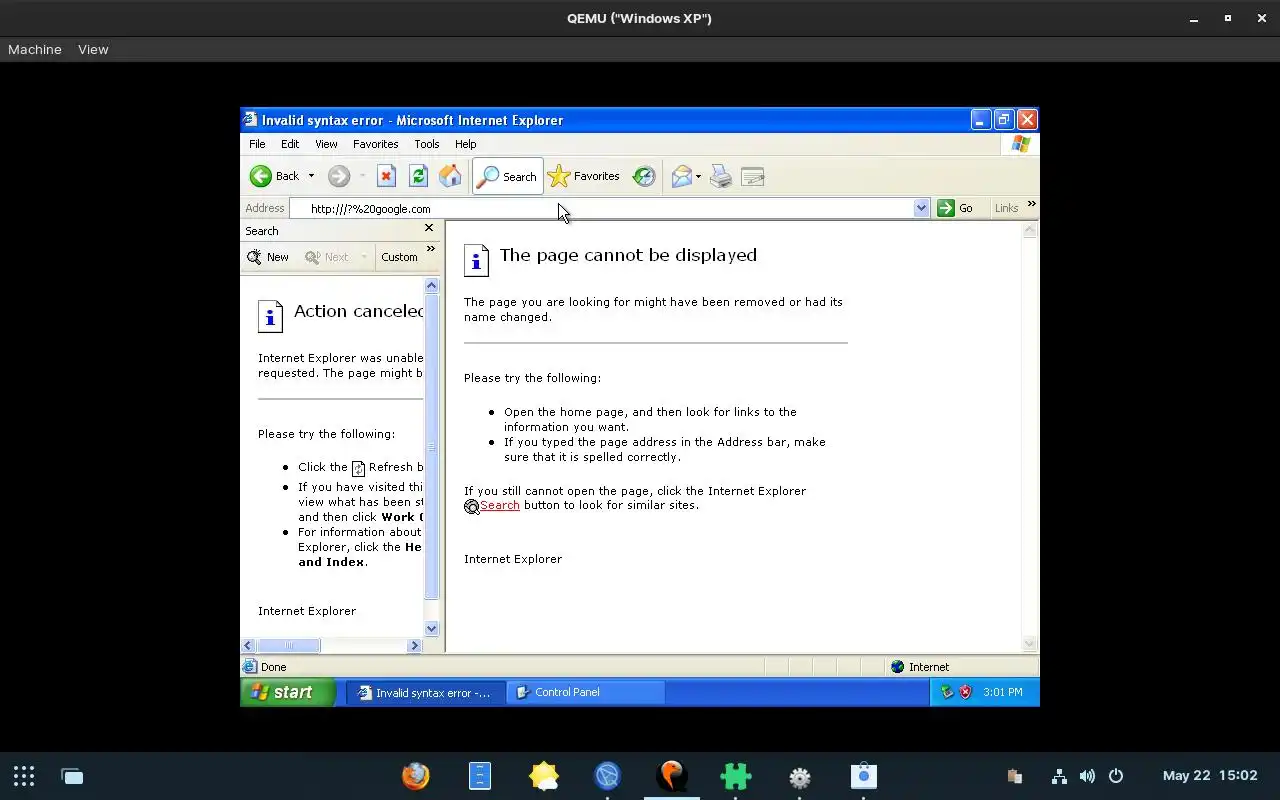Click Customize in the Search pane
Screen dimensions: 1280x800
coord(399,257)
